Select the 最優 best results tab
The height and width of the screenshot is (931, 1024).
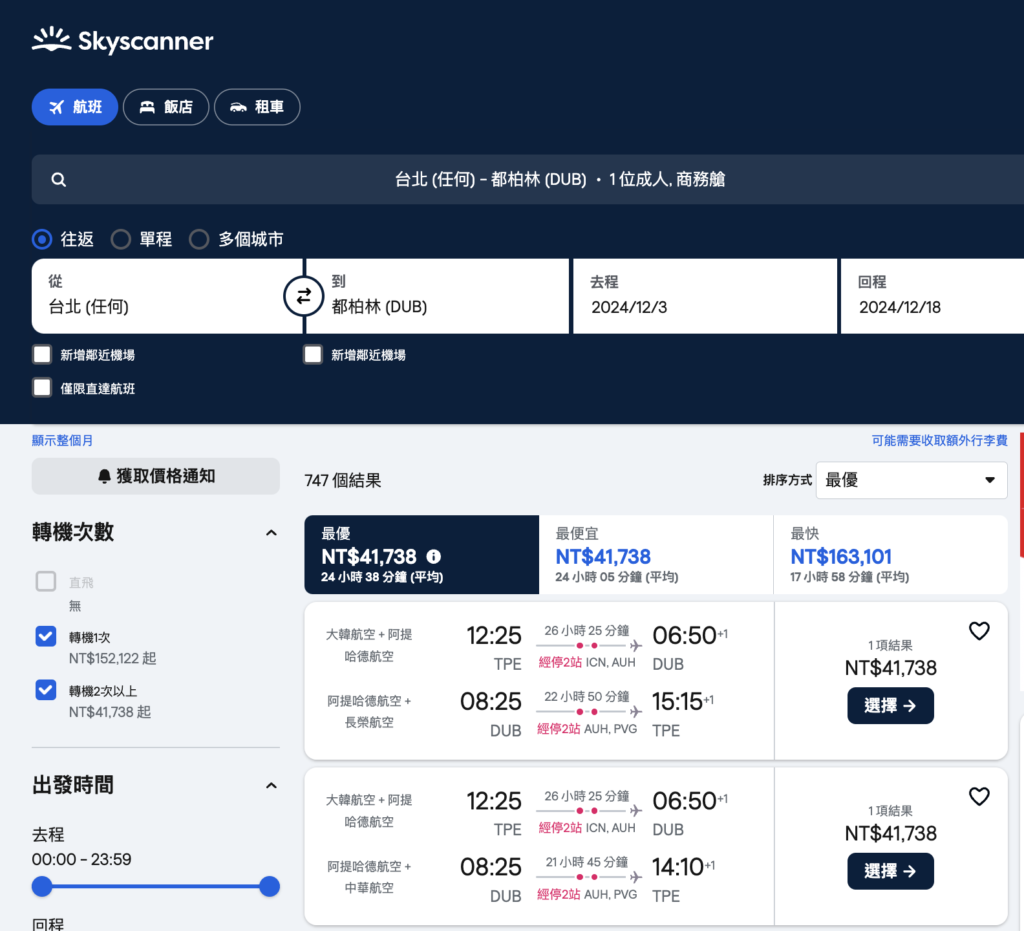pyautogui.click(x=422, y=554)
